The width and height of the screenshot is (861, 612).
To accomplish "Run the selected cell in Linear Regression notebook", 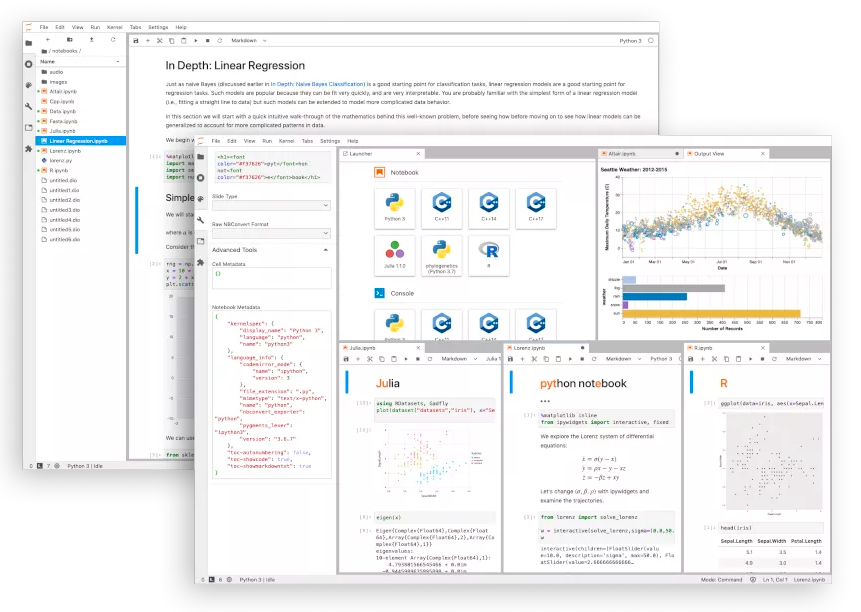I will pos(195,41).
